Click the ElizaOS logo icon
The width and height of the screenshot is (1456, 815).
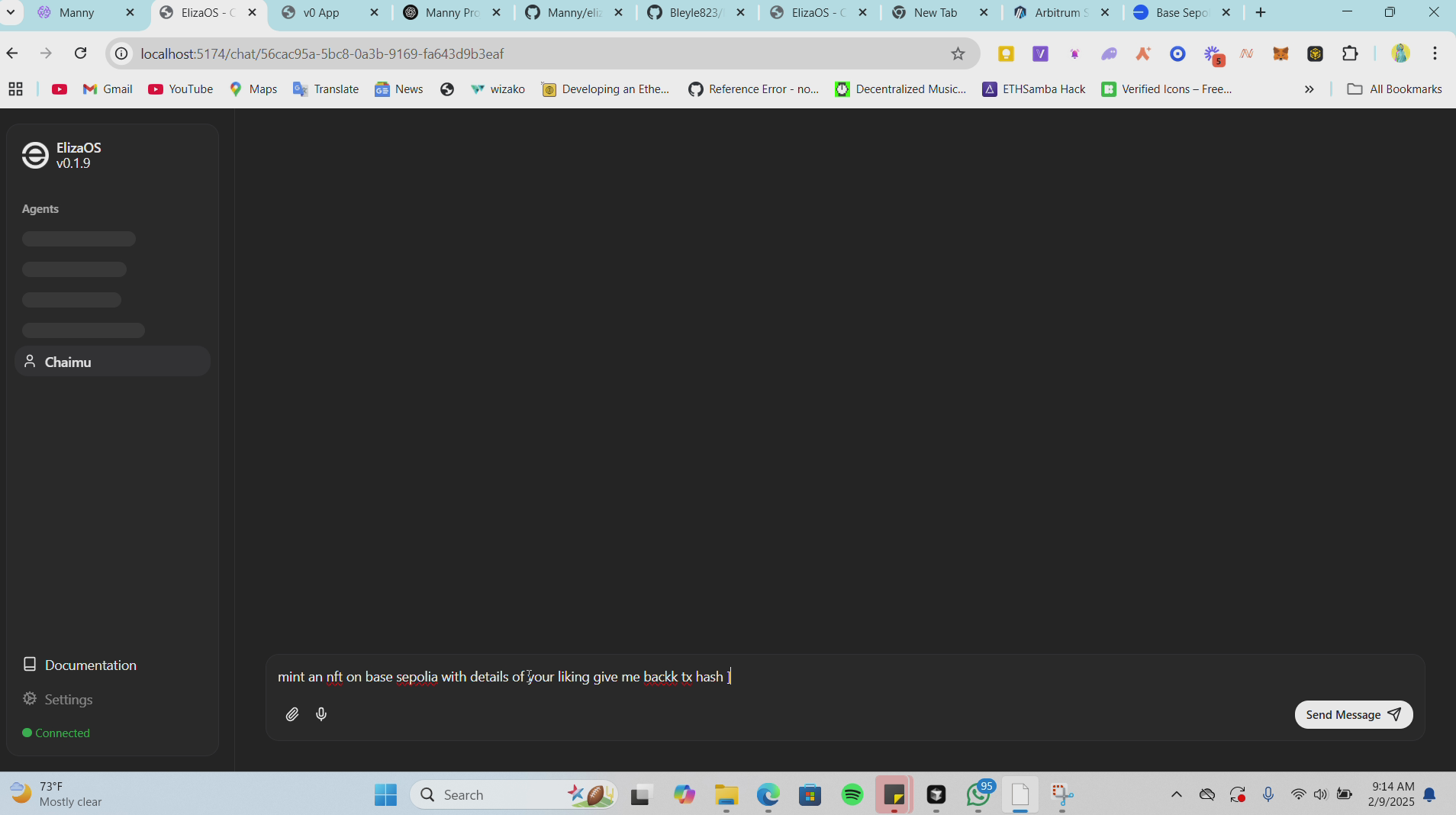[35, 155]
